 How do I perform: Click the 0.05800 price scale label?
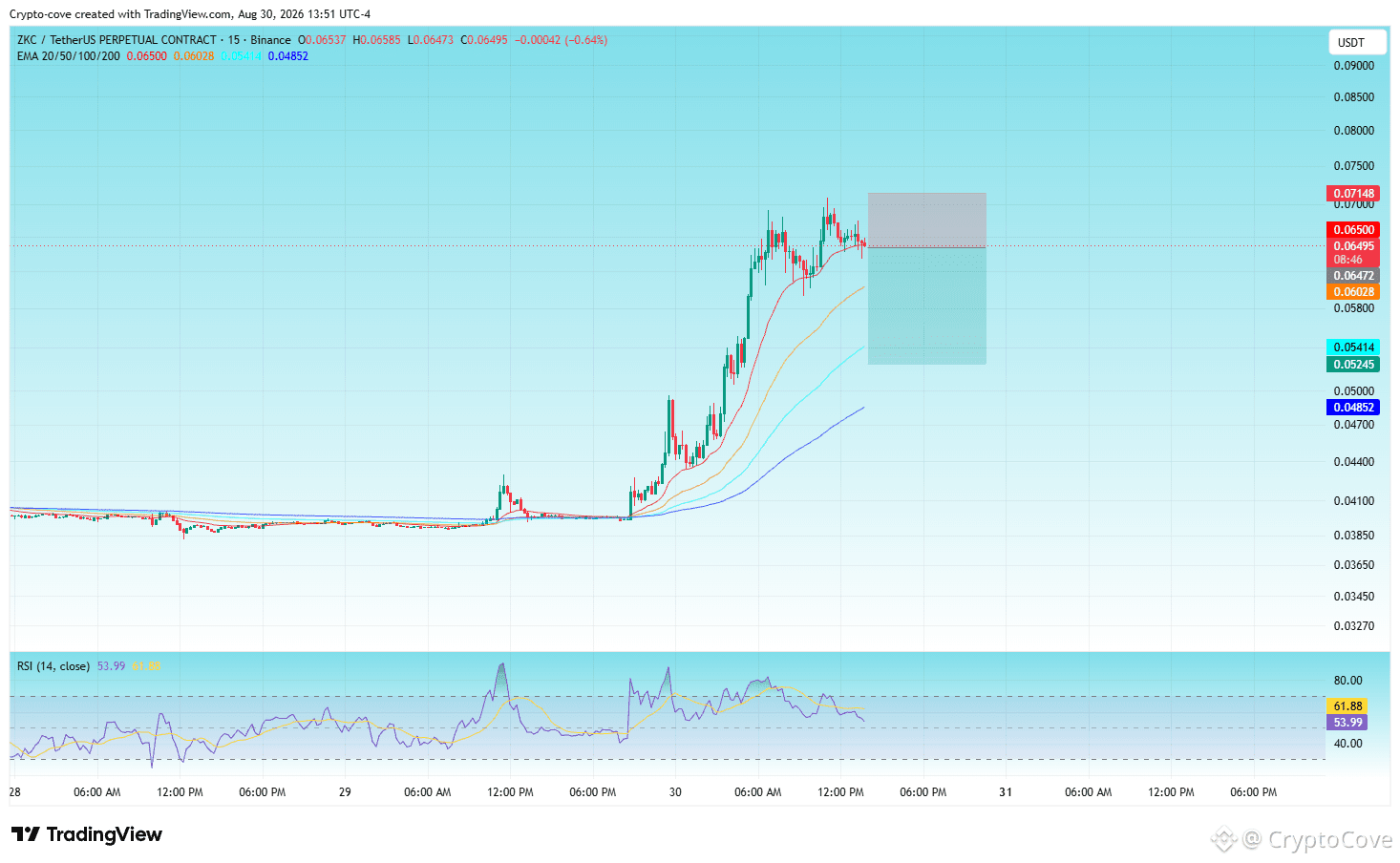tap(1354, 308)
